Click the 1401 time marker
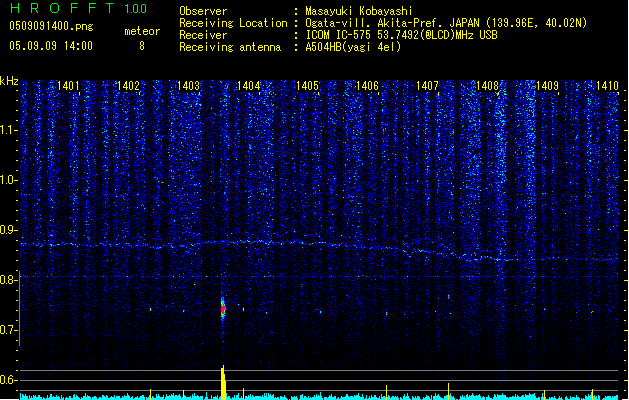 (x=69, y=87)
